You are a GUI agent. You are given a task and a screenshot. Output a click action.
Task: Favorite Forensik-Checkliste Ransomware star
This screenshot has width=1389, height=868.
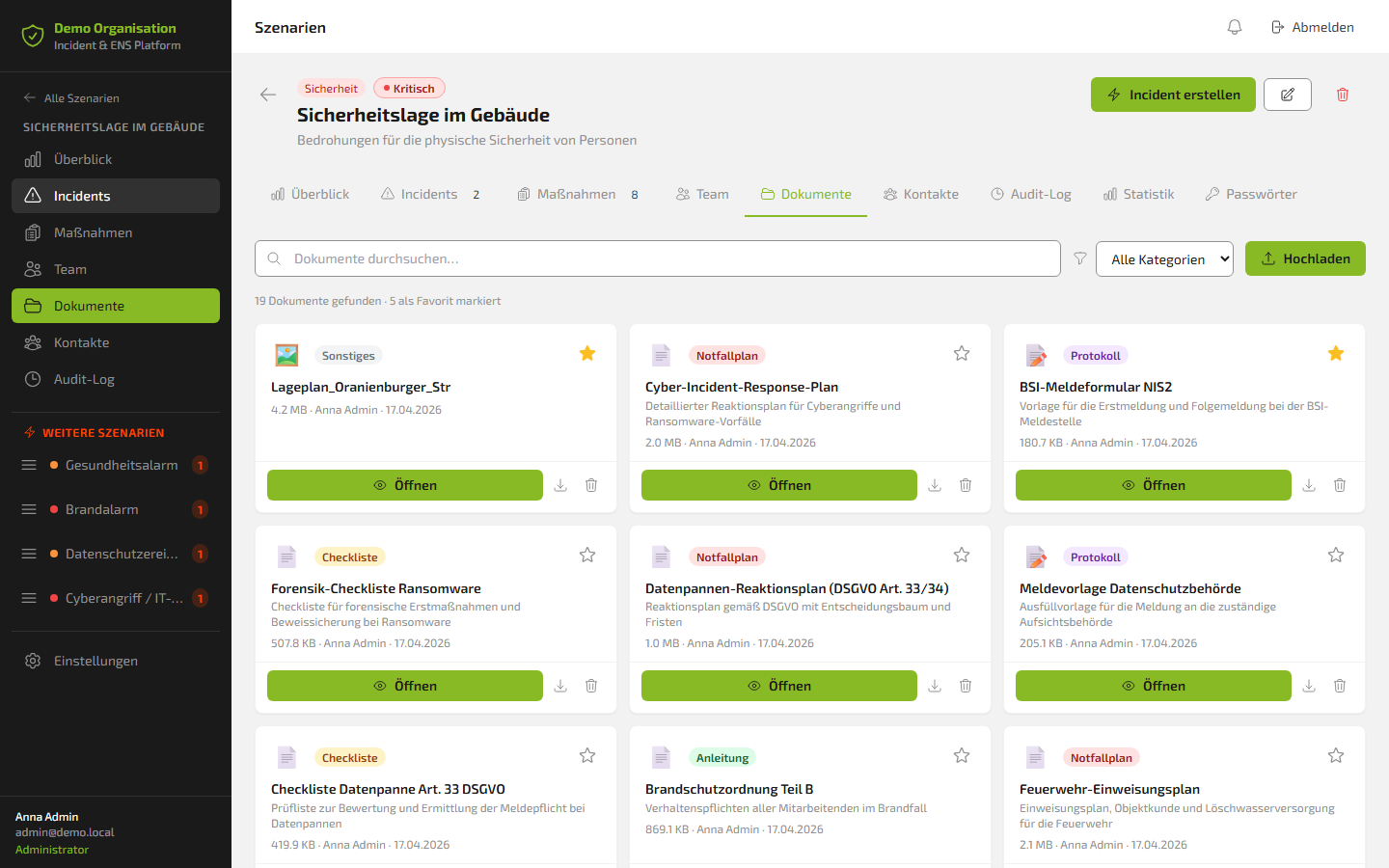pyautogui.click(x=587, y=555)
